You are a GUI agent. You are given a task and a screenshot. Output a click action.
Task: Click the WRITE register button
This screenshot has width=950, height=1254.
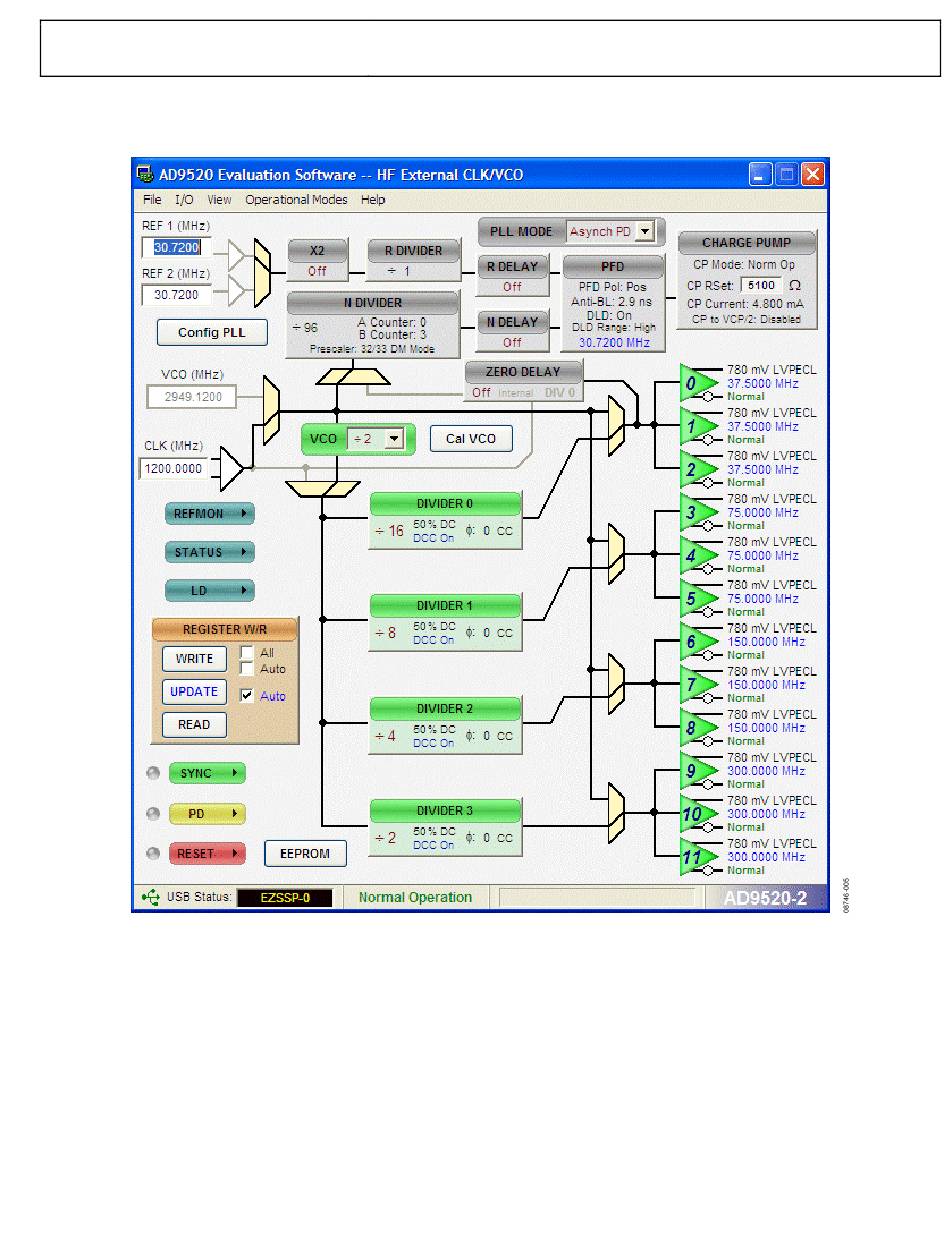coord(194,659)
